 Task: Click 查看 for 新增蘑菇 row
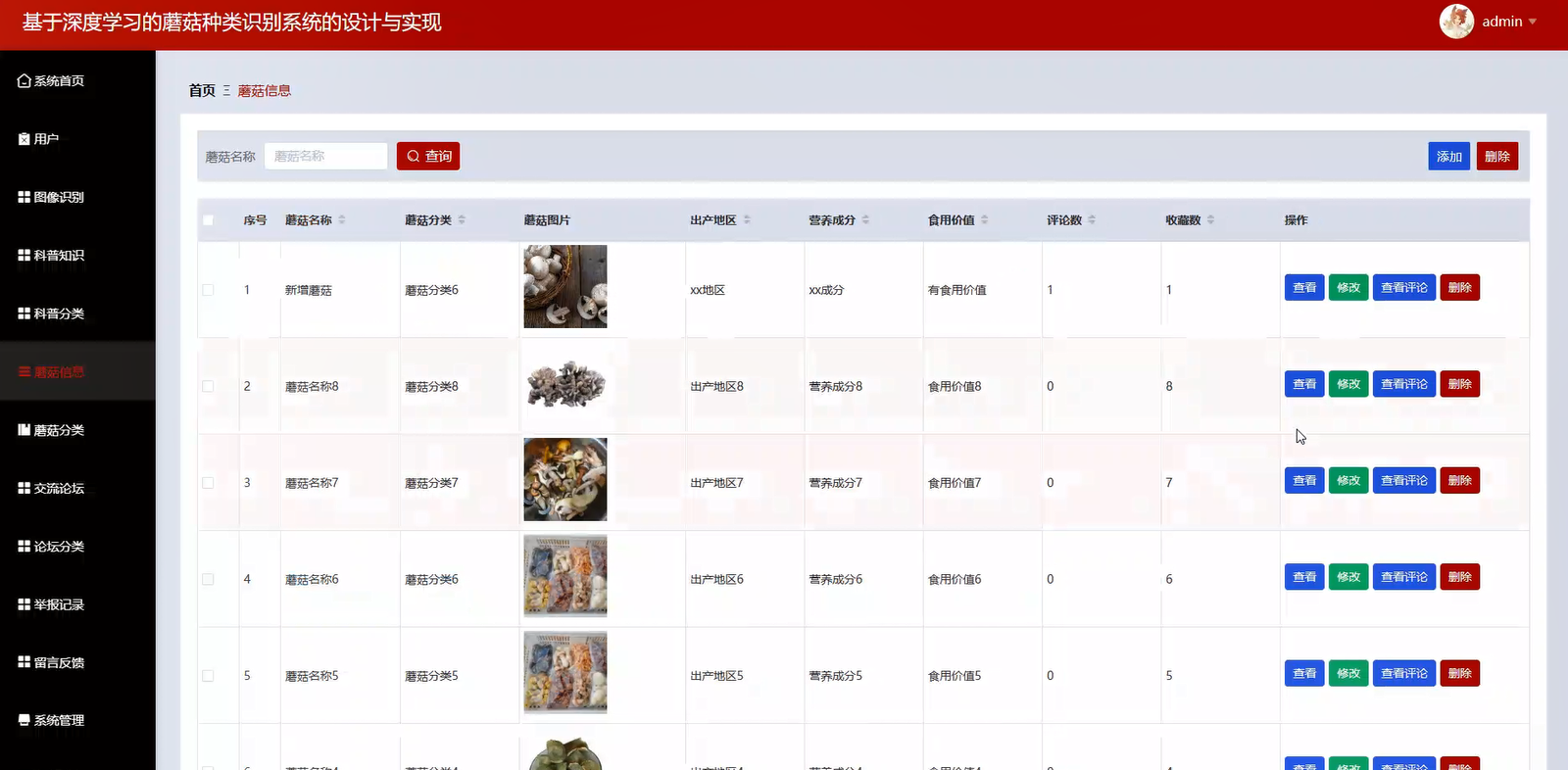[x=1304, y=288]
